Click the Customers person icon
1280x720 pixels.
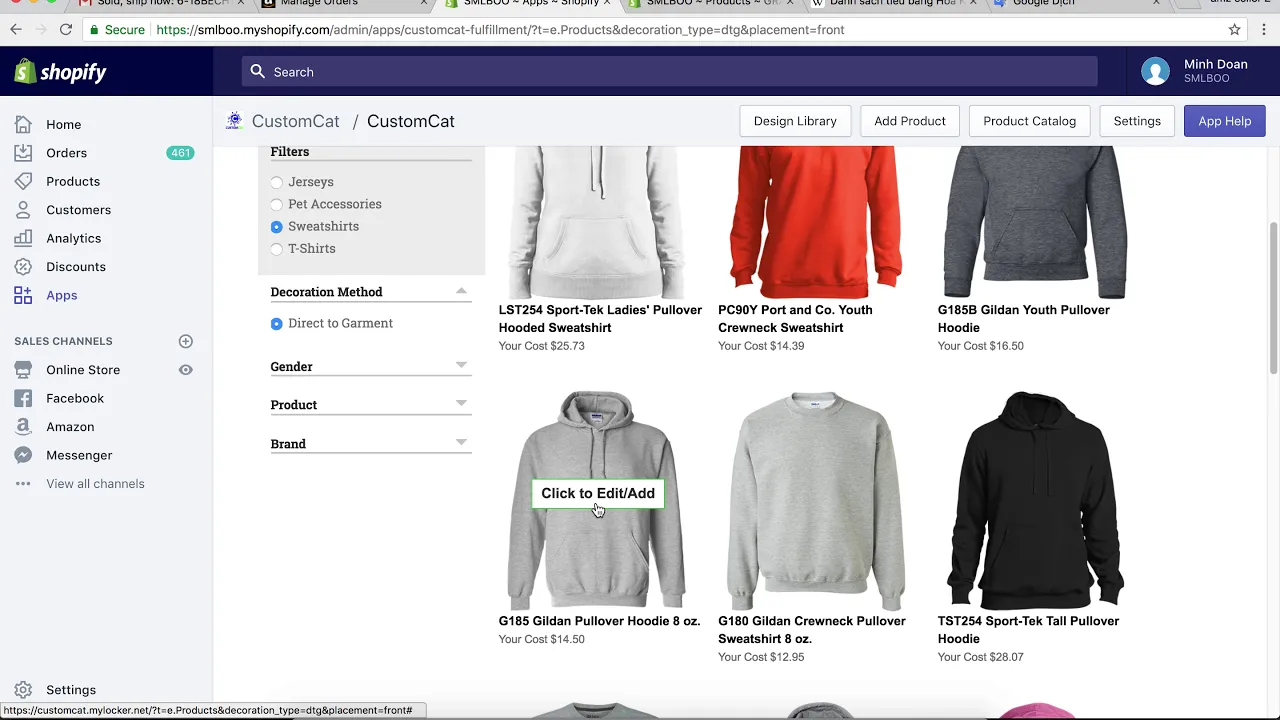coord(23,210)
